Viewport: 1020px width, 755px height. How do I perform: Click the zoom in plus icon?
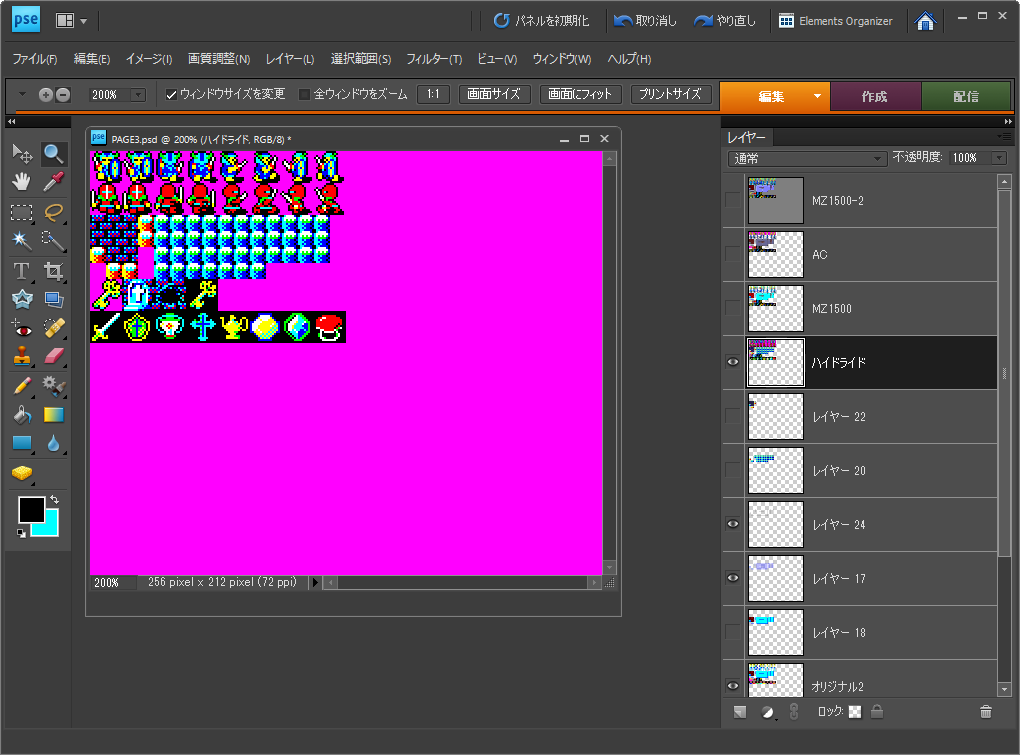point(46,95)
